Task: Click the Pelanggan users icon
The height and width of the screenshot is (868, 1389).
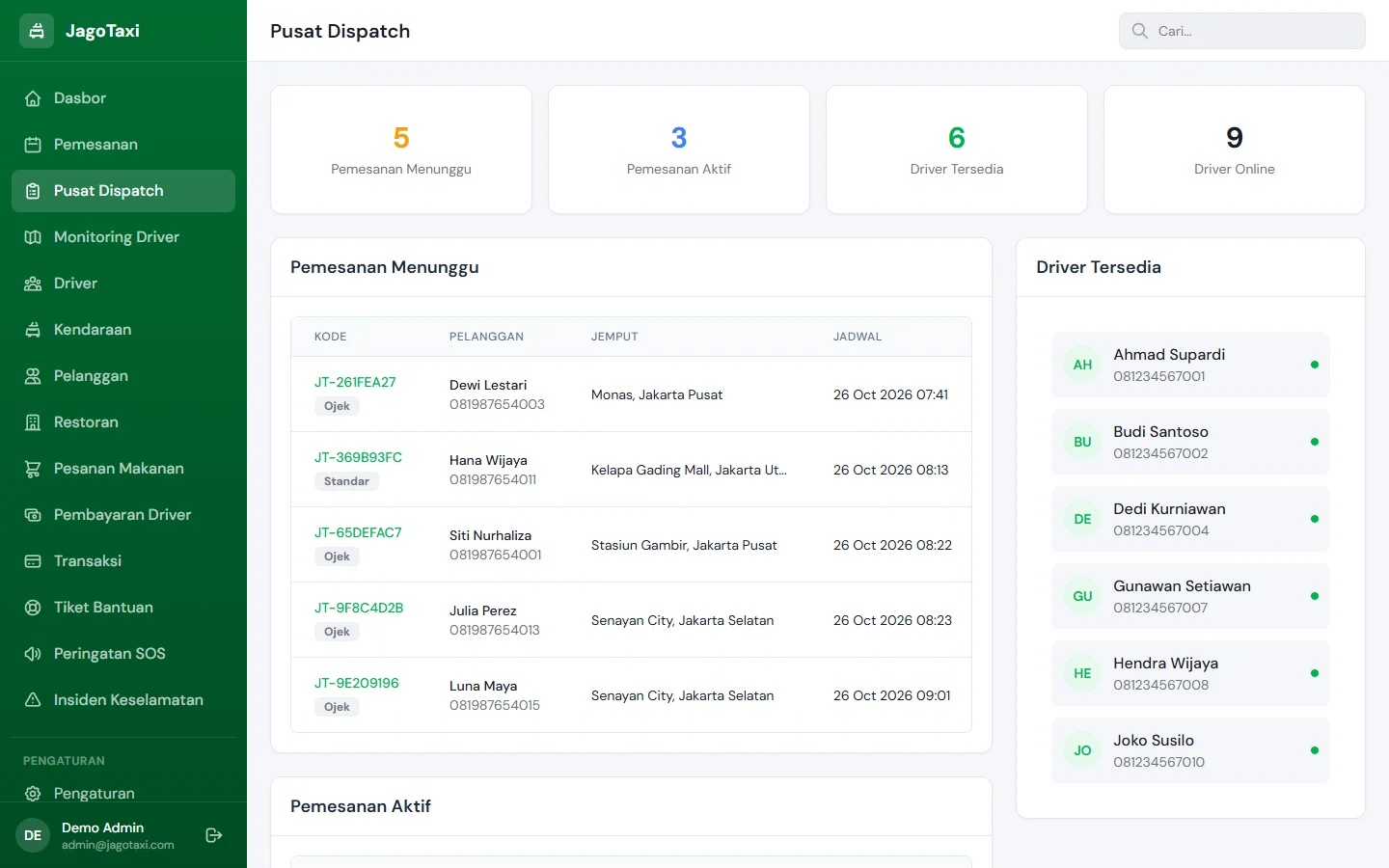Action: coord(33,376)
